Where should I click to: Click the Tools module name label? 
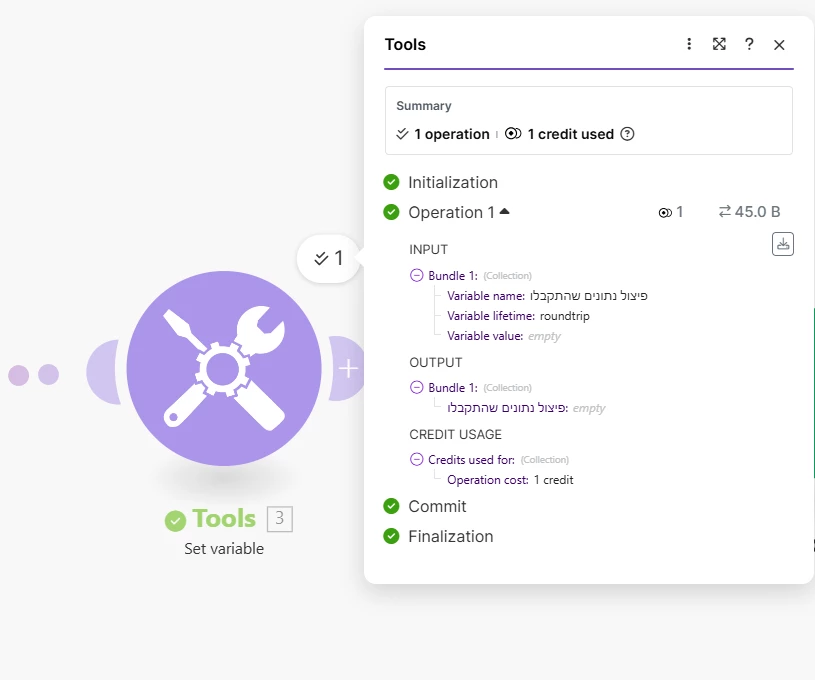(x=224, y=519)
